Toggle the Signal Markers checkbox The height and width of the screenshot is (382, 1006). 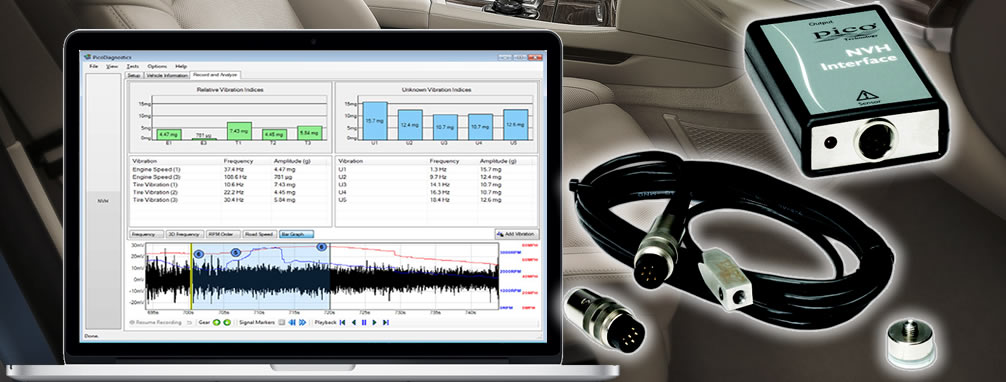click(x=281, y=322)
